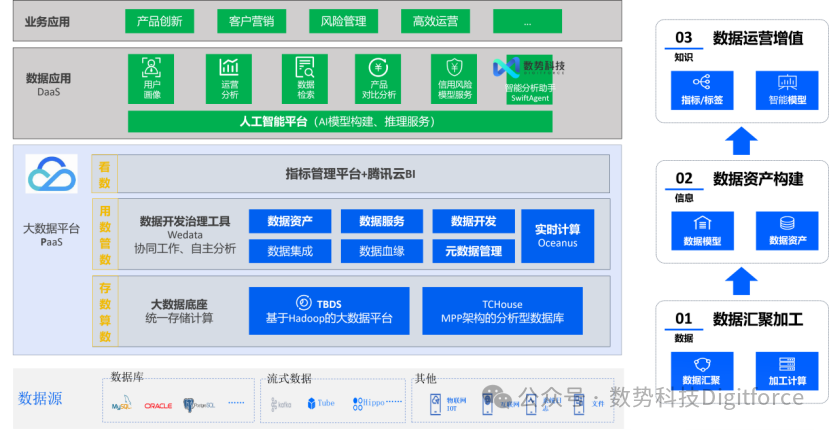830x430 pixels.
Task: Click the 数据血缘 box
Action: point(382,251)
